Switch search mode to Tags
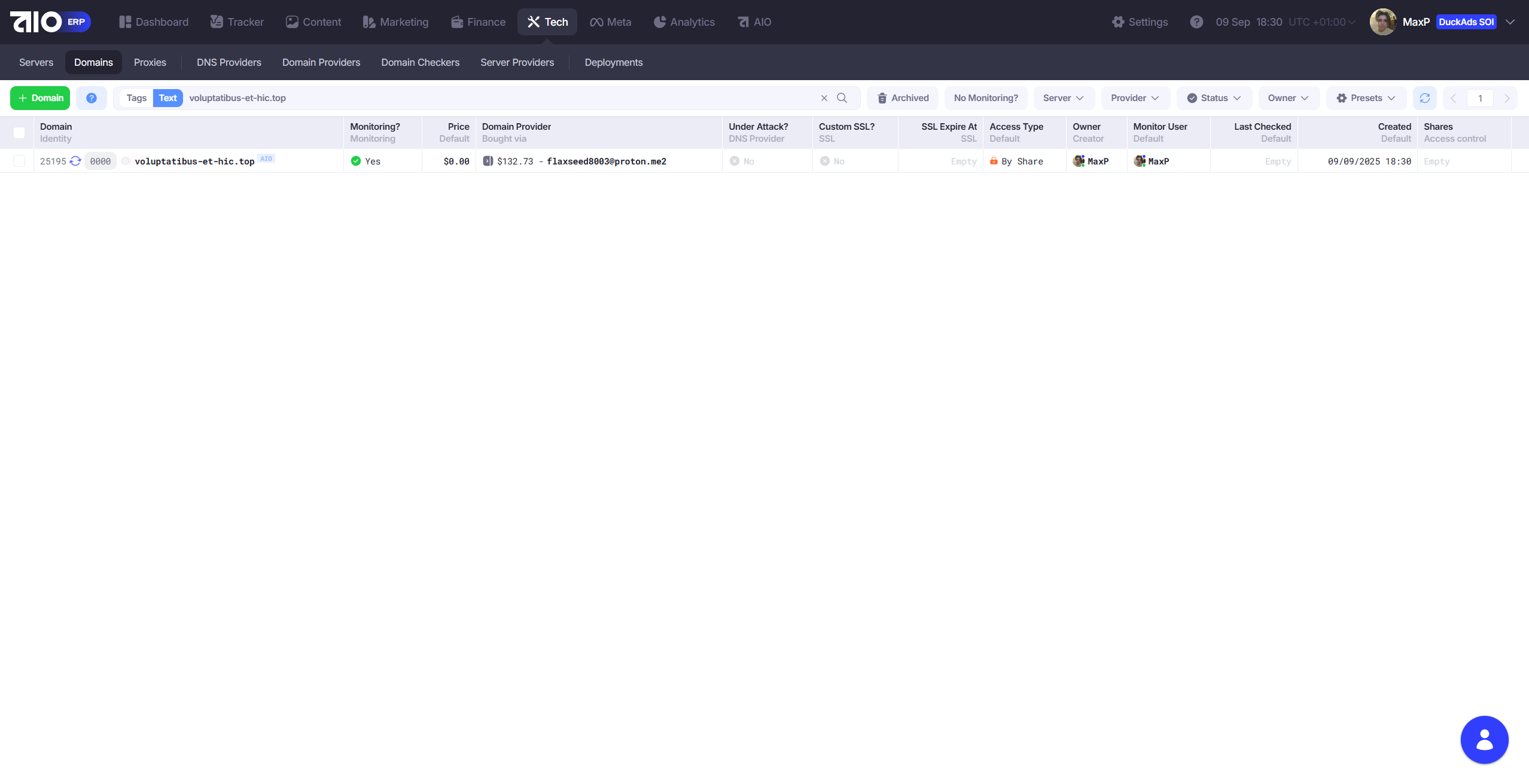This screenshot has width=1529, height=784. coord(136,98)
